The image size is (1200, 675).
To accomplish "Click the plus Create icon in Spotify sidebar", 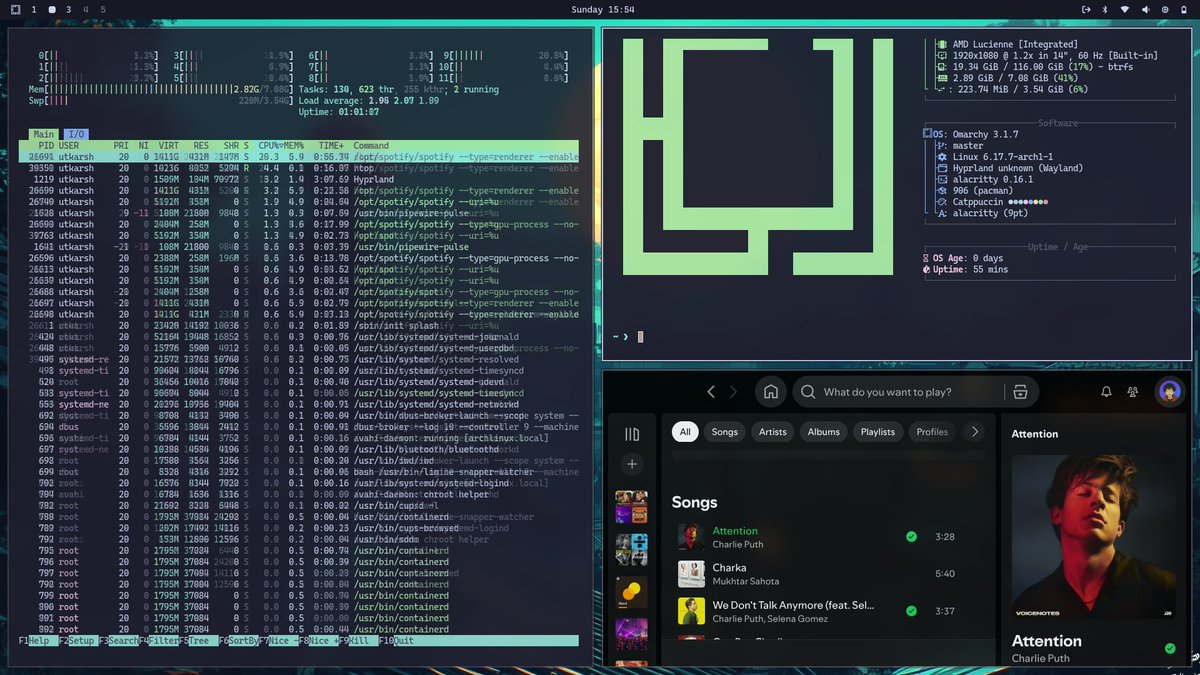I will click(x=631, y=464).
